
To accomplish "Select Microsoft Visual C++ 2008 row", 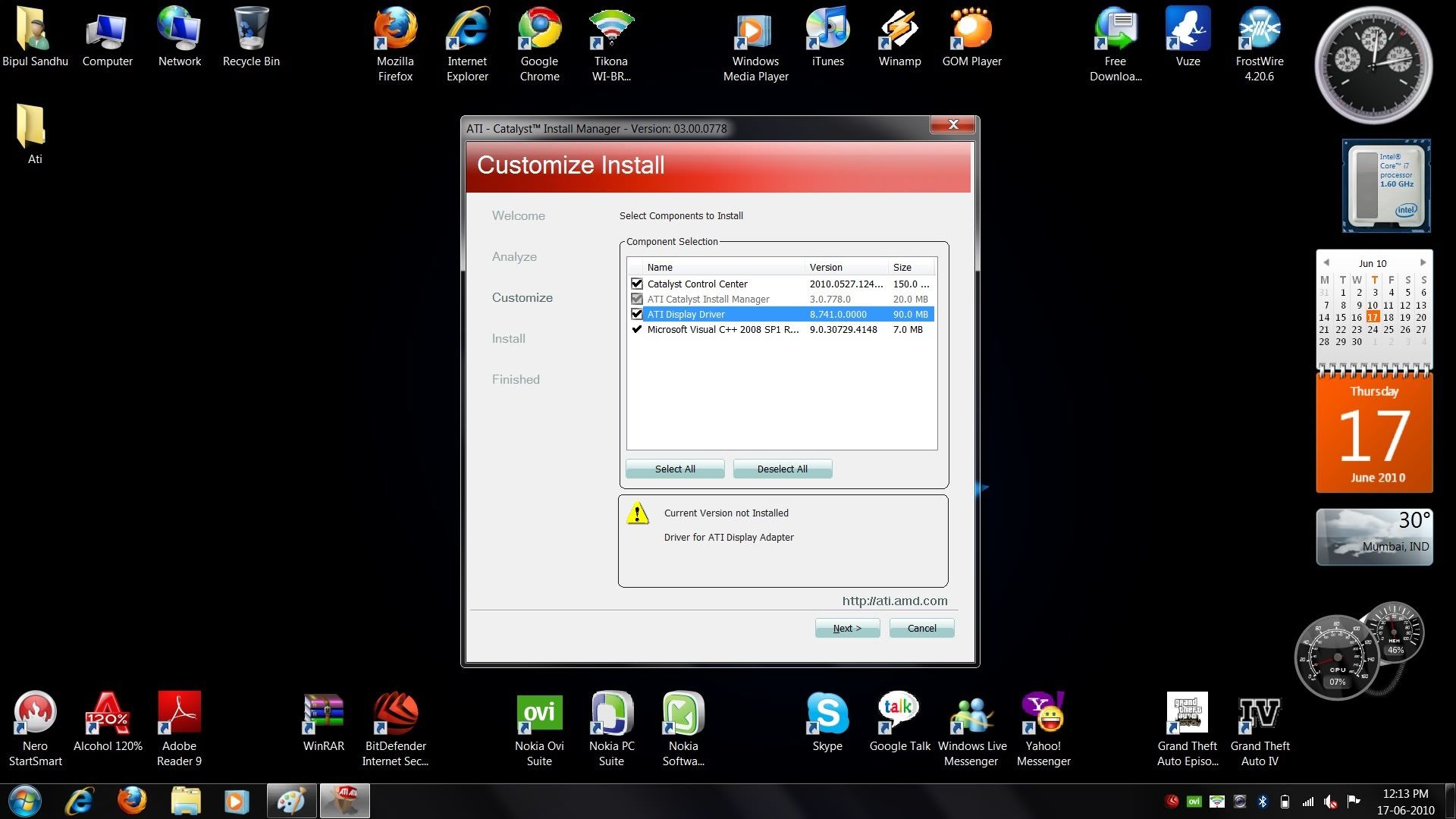I will tap(723, 329).
